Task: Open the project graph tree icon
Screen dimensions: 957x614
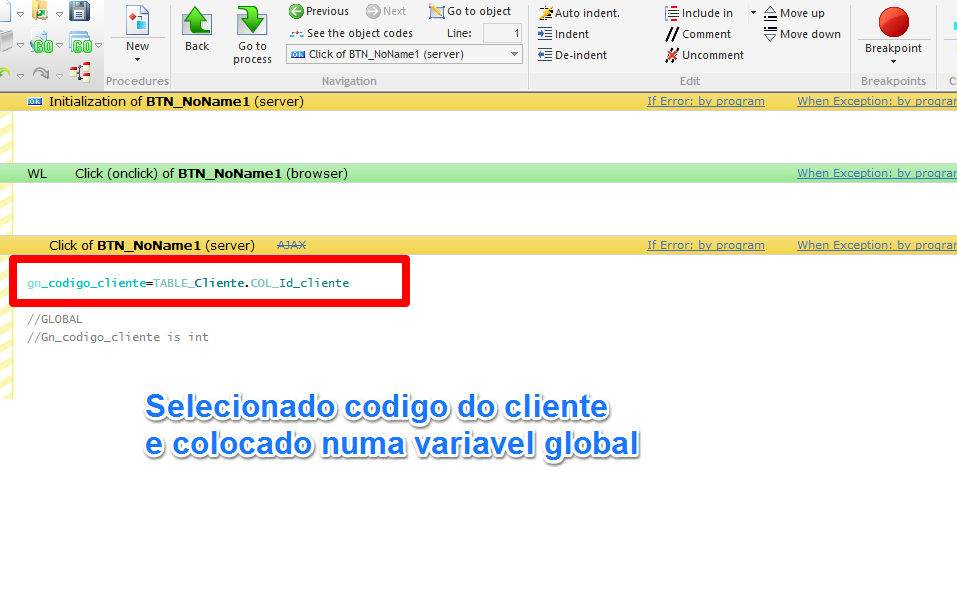Action: [80, 73]
